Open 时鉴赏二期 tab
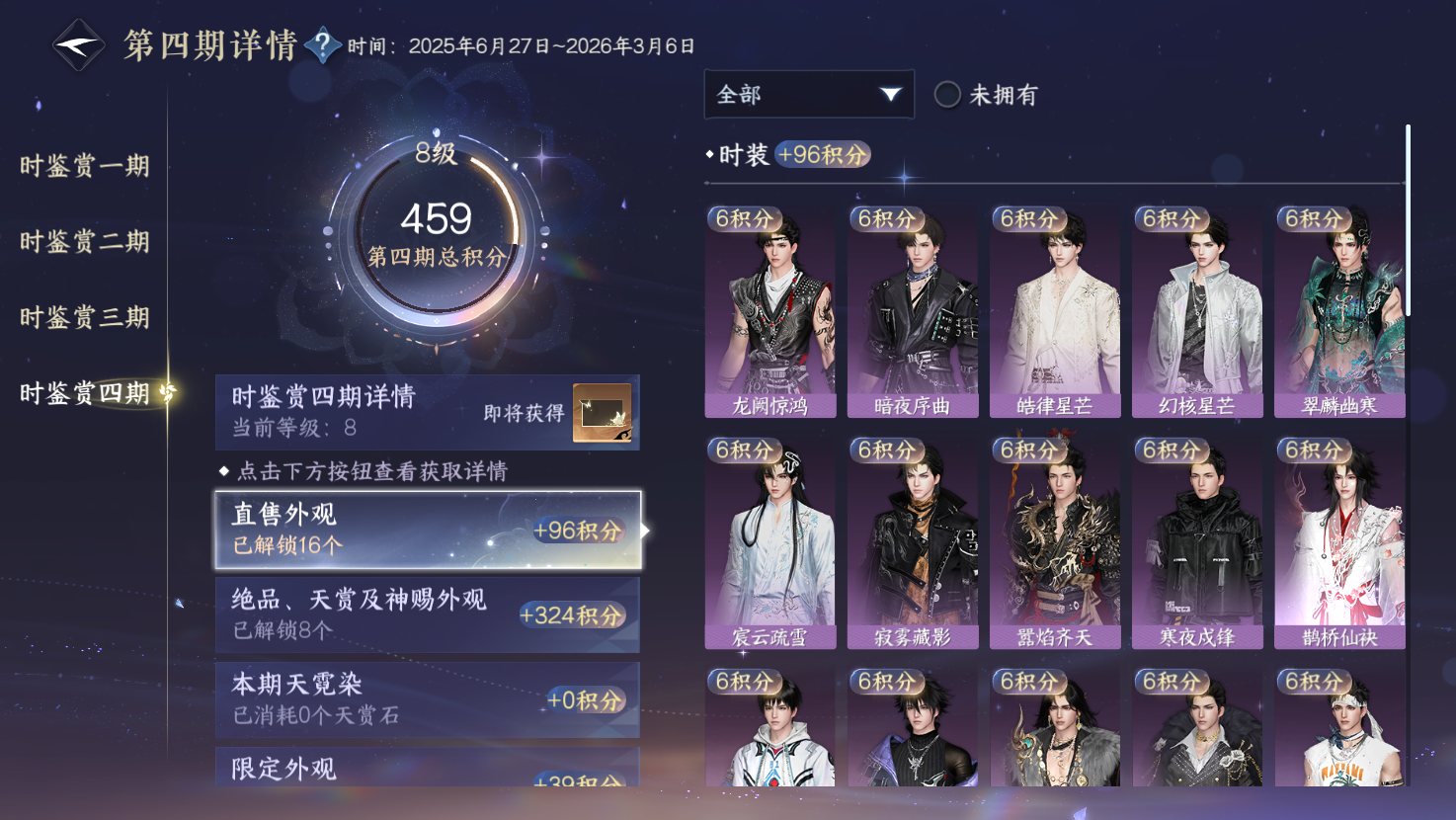This screenshot has height=820, width=1456. tap(85, 241)
